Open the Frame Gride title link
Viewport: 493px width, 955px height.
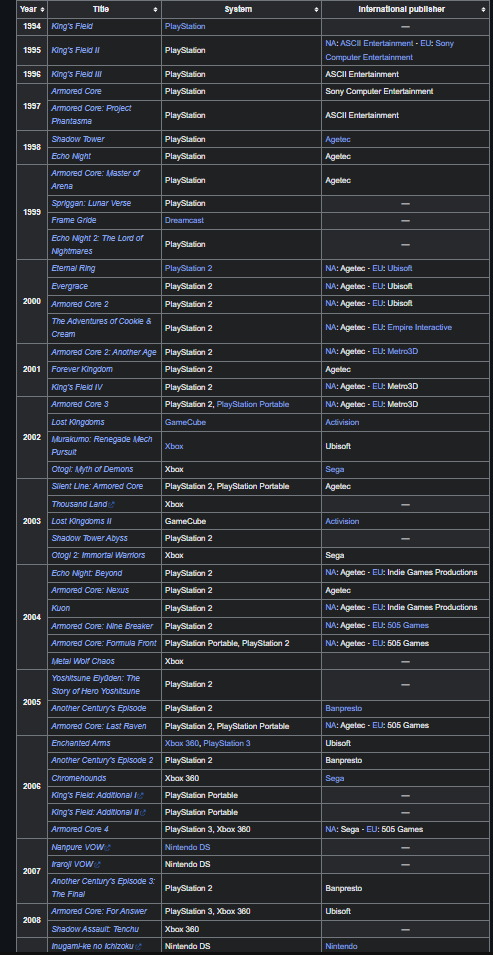click(x=74, y=220)
